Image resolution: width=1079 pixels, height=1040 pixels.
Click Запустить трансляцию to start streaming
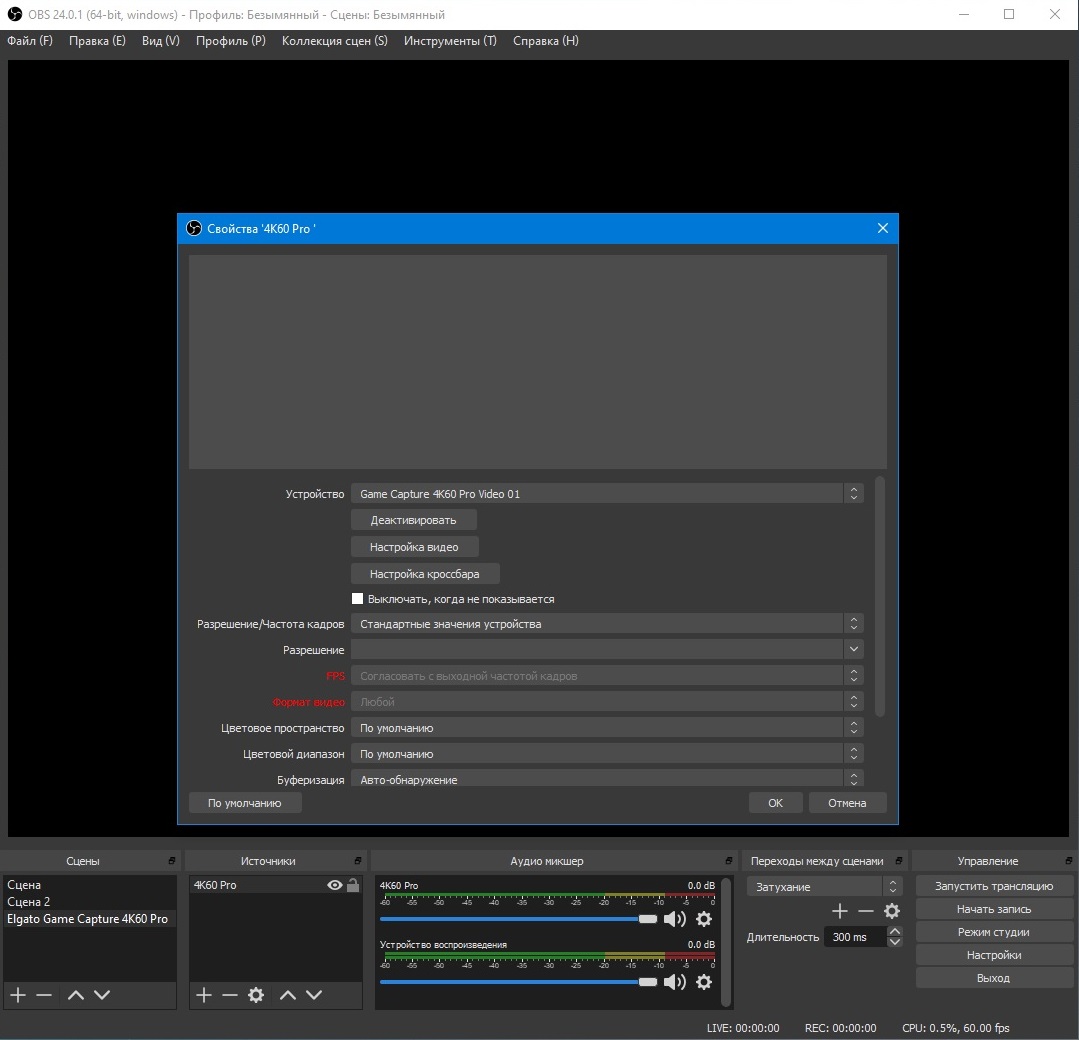click(994, 886)
